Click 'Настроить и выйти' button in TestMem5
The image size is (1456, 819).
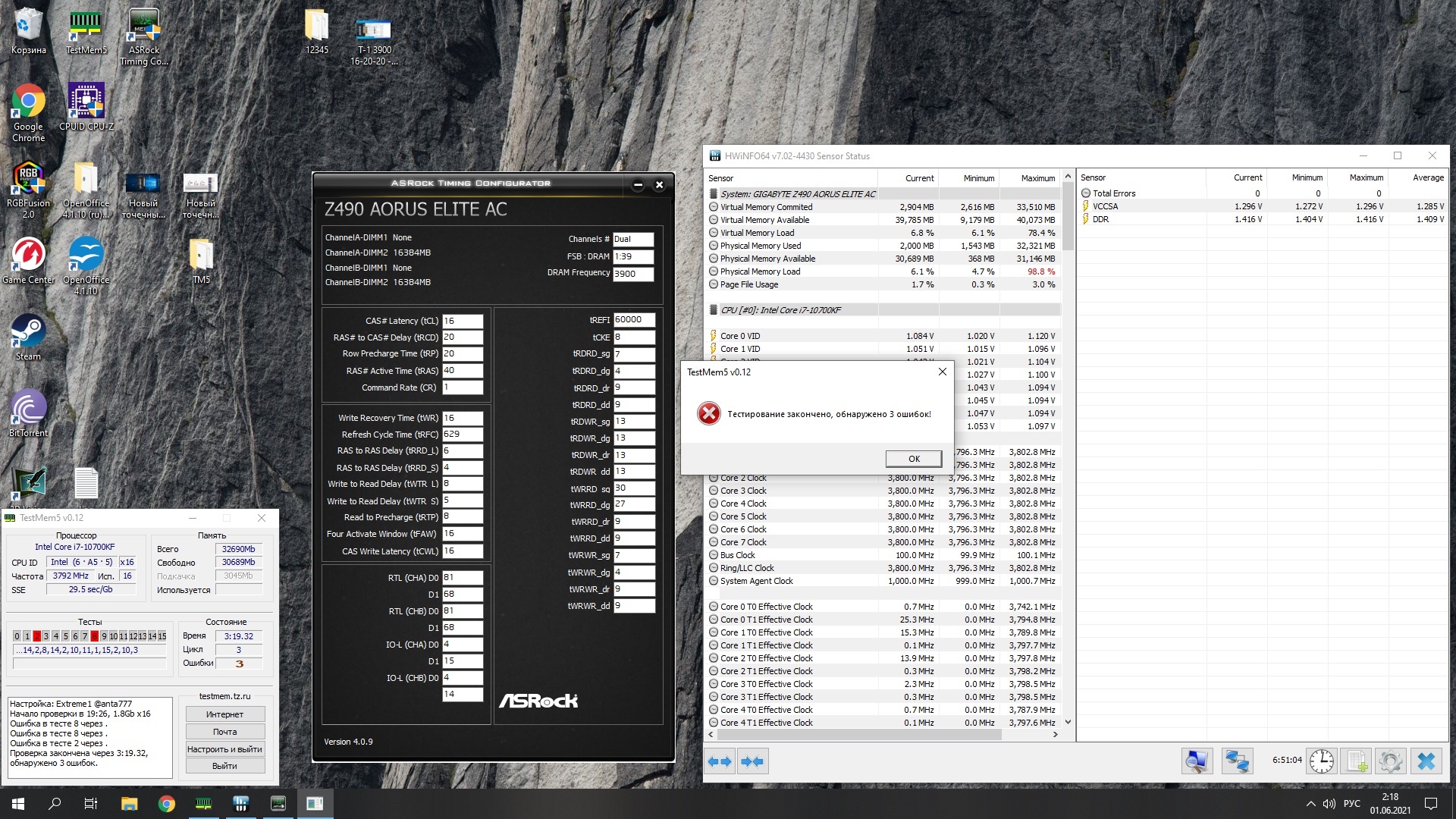pyautogui.click(x=224, y=749)
